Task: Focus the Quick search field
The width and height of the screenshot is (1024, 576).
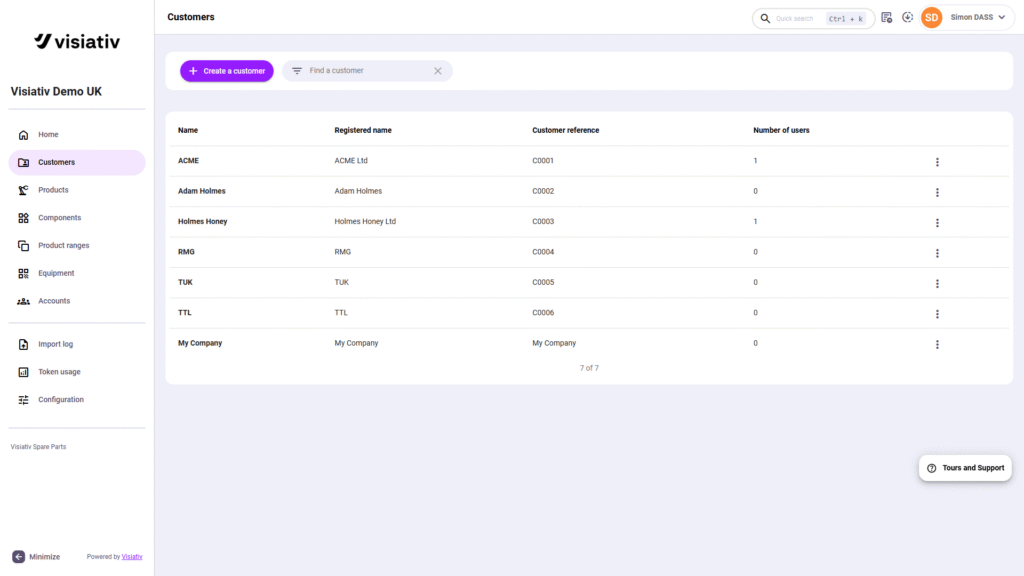Action: 813,18
